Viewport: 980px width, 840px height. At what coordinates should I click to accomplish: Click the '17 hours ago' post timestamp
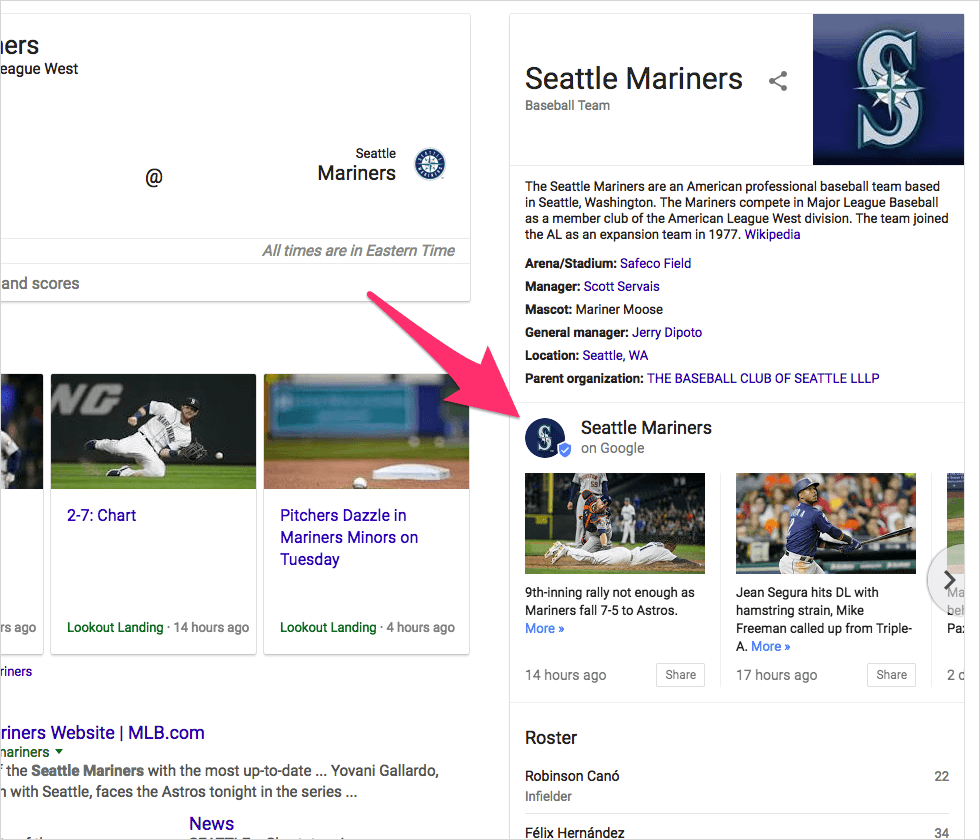point(776,675)
